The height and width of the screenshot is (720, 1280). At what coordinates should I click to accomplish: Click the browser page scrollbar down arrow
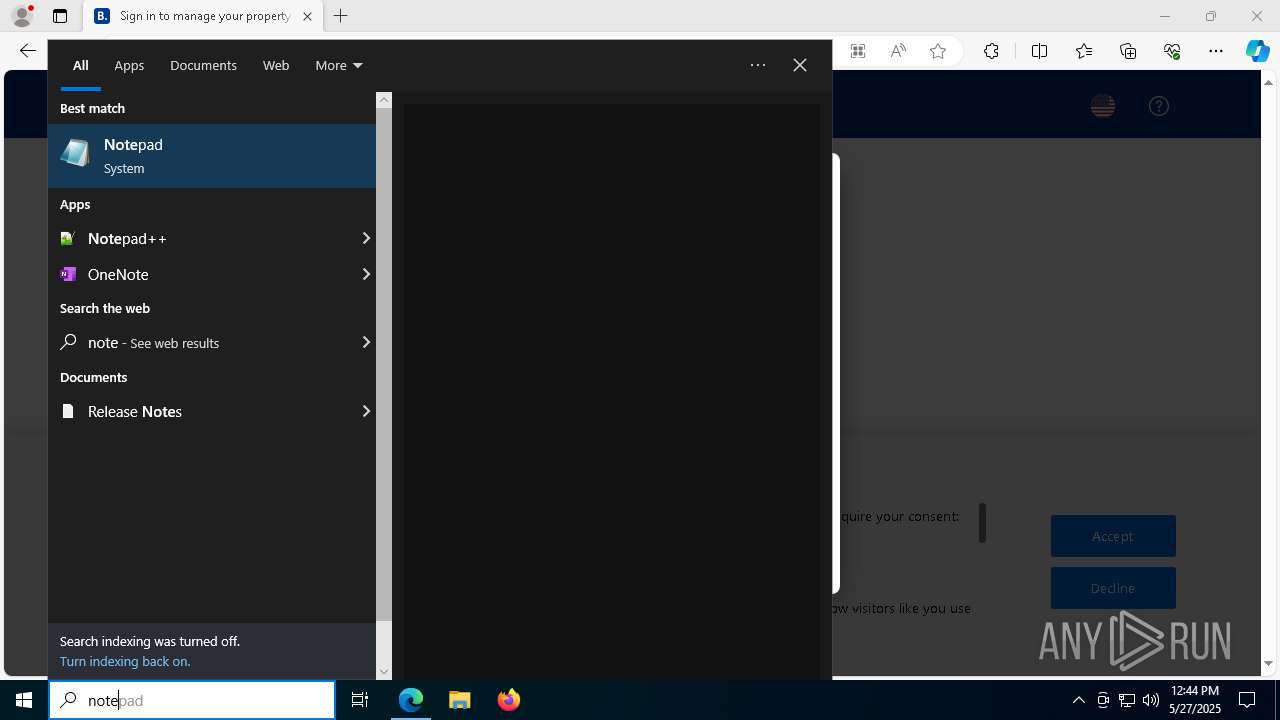pyautogui.click(x=1269, y=663)
